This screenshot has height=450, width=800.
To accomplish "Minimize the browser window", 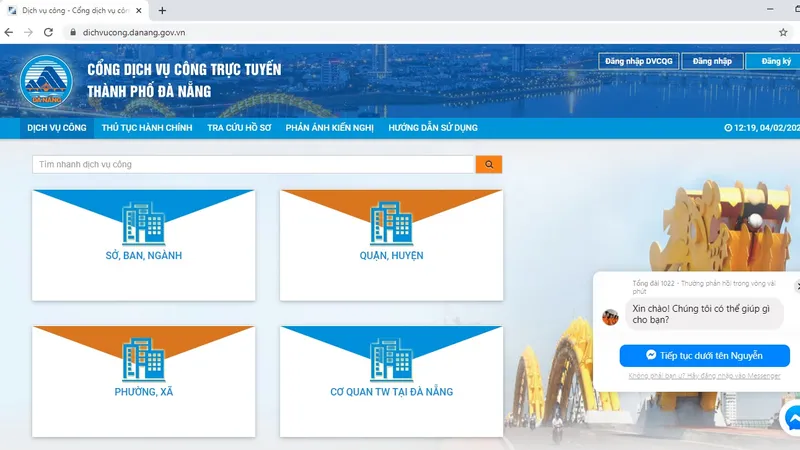I will [770, 9].
